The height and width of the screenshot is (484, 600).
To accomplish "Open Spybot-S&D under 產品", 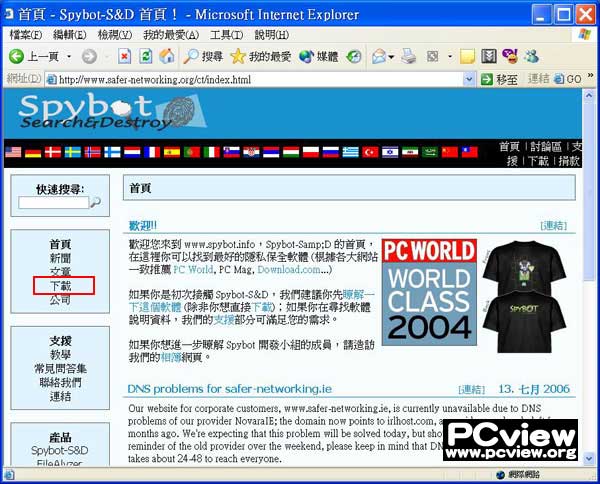I will click(60, 450).
